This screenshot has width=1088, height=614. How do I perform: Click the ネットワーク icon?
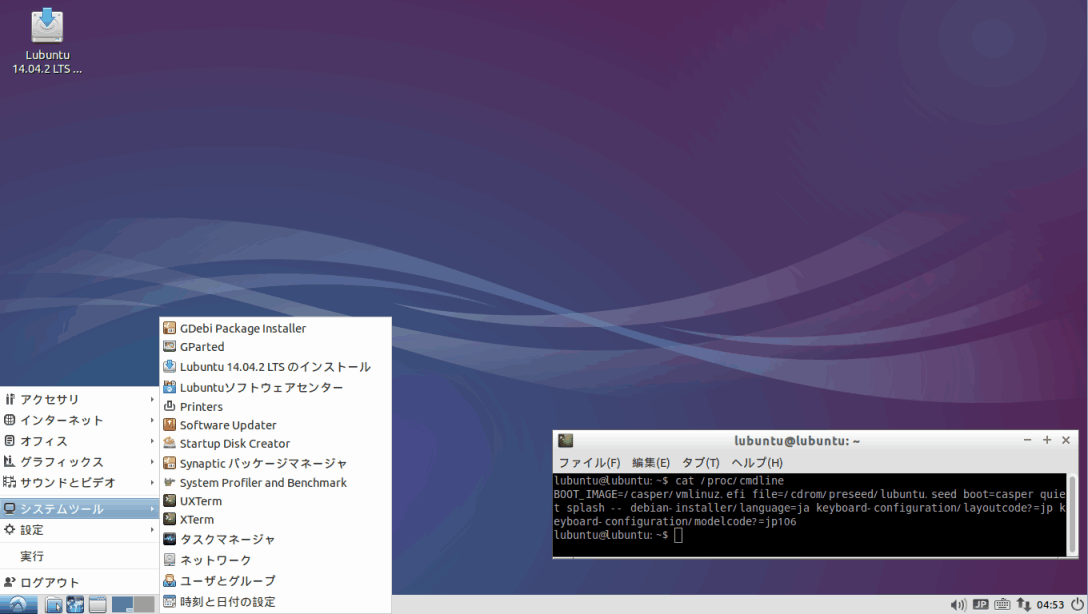tap(169, 559)
